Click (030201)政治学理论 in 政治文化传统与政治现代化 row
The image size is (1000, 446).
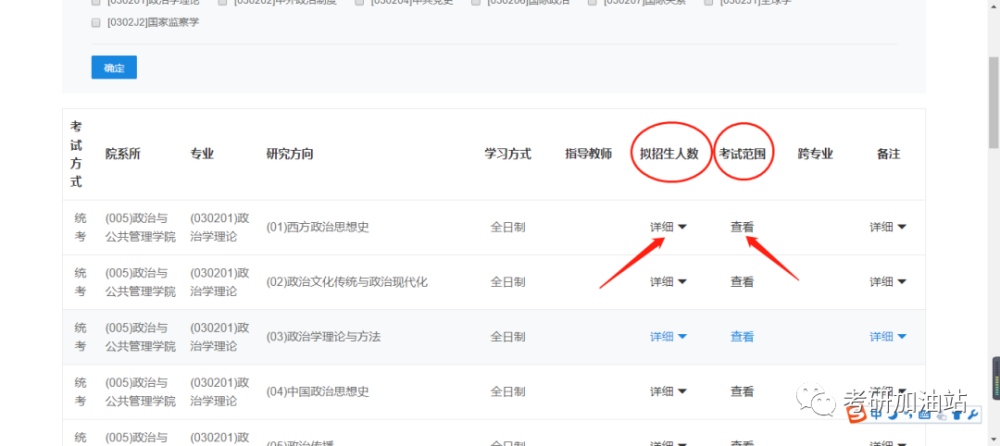pyautogui.click(x=219, y=282)
